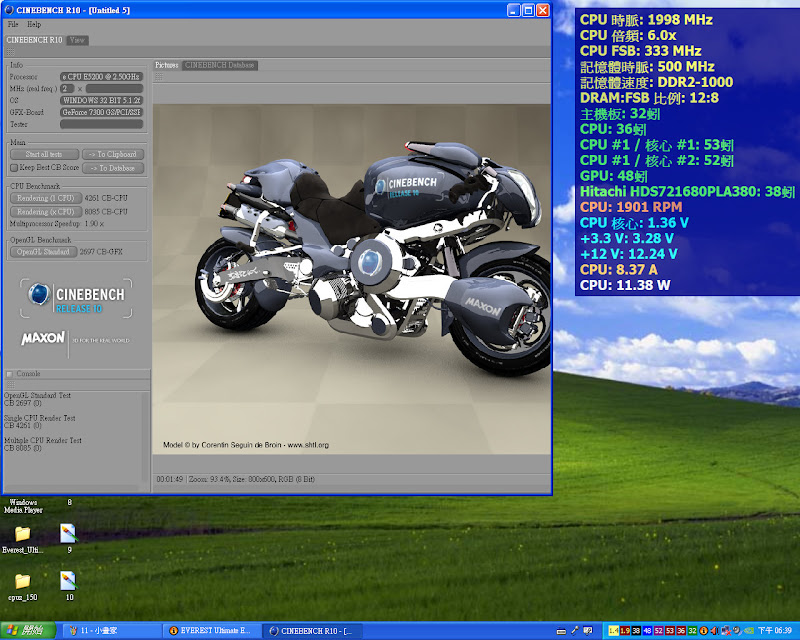The width and height of the screenshot is (800, 640).
Task: Enable the Keep Best CB Score checkbox
Action: 14,168
